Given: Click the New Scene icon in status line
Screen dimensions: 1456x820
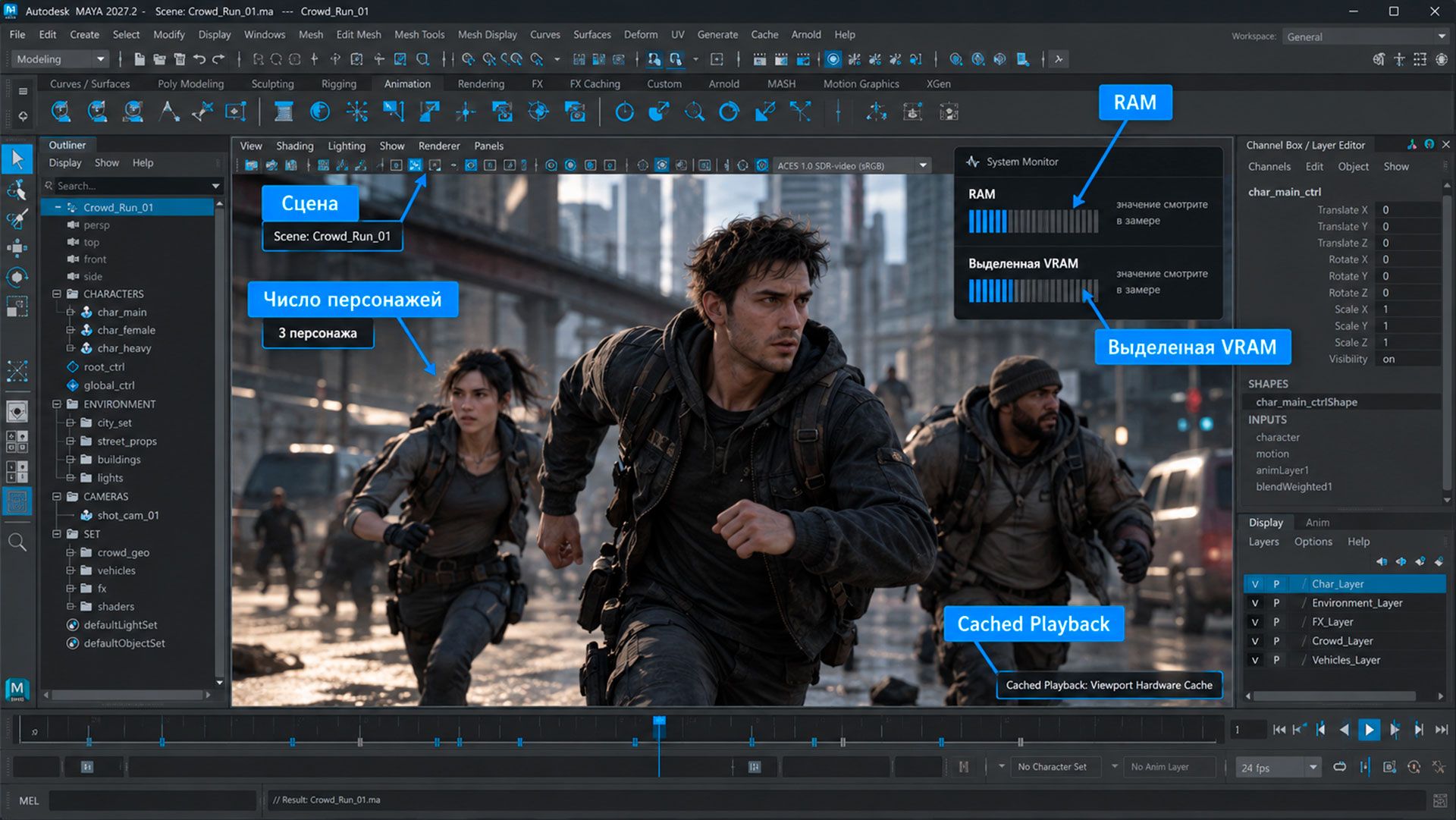Looking at the screenshot, I should tap(140, 59).
